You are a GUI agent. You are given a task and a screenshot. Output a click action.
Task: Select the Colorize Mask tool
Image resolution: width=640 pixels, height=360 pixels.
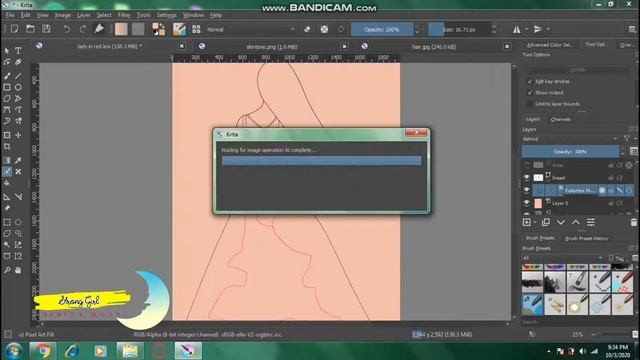click(x=7, y=172)
